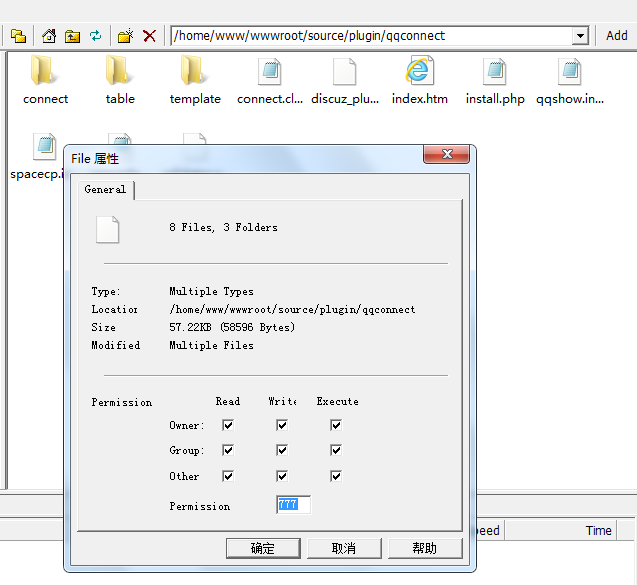
Task: Click the home directory toolbar icon
Action: (x=48, y=36)
